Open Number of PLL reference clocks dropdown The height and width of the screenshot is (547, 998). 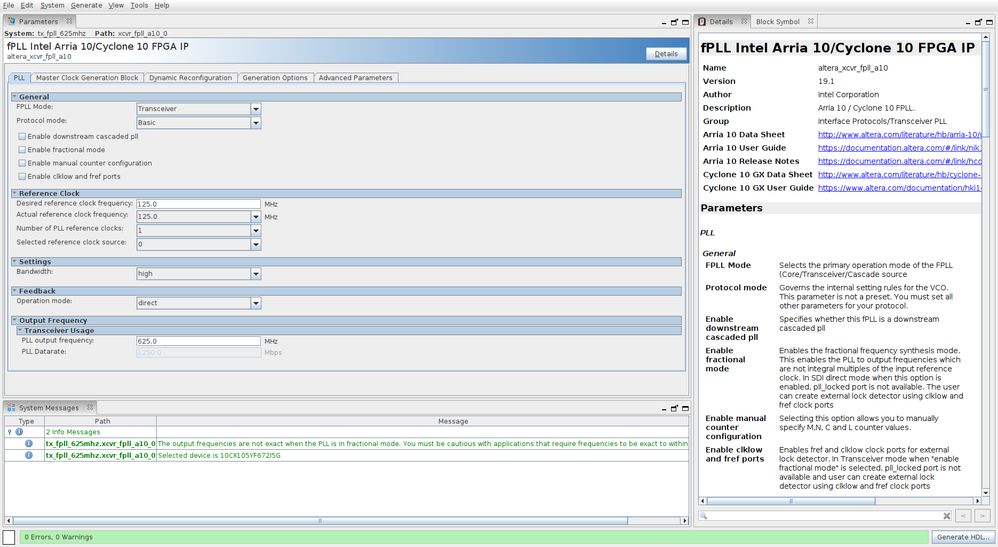pyautogui.click(x=256, y=231)
